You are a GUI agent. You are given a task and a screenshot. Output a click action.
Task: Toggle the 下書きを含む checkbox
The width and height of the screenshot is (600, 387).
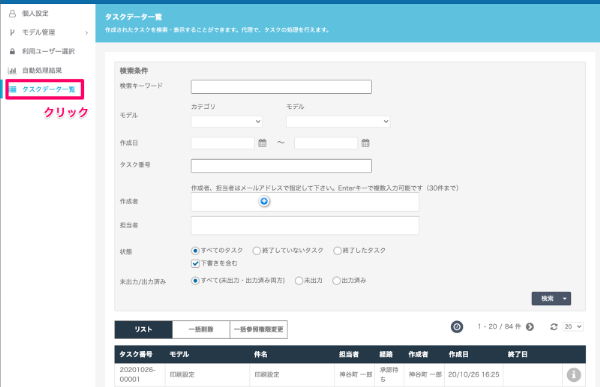coord(195,263)
